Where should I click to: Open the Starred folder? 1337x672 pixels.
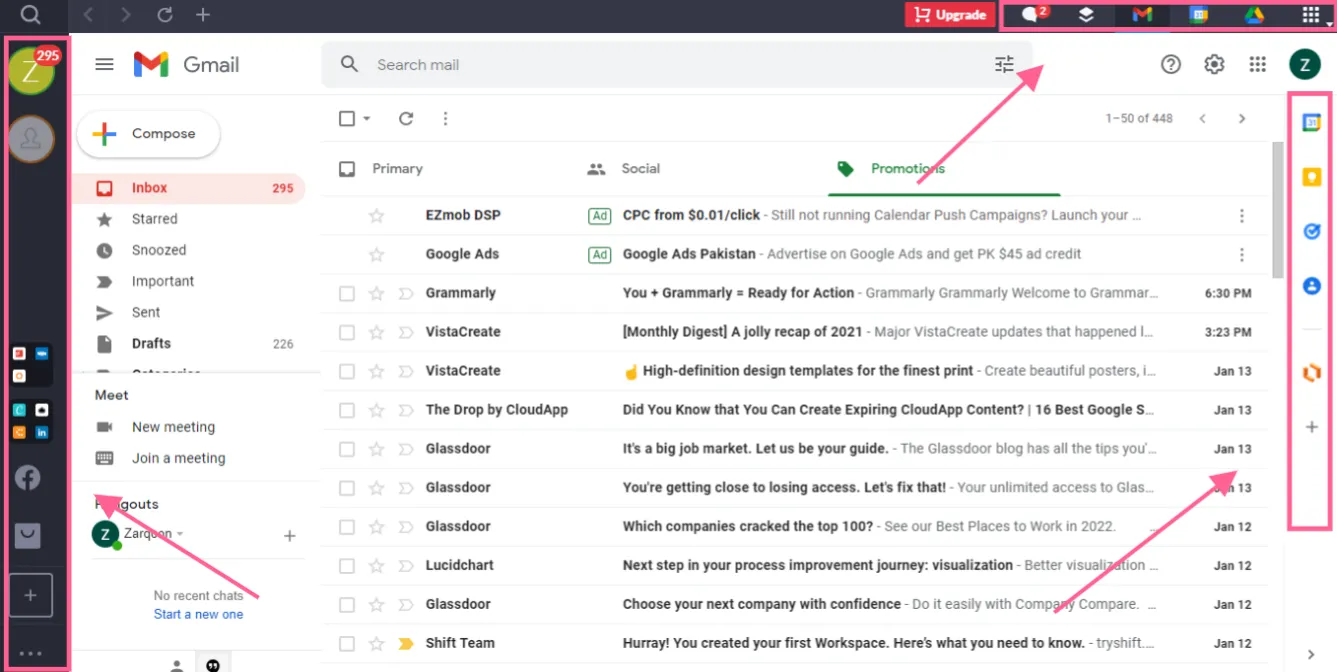pyautogui.click(x=154, y=219)
